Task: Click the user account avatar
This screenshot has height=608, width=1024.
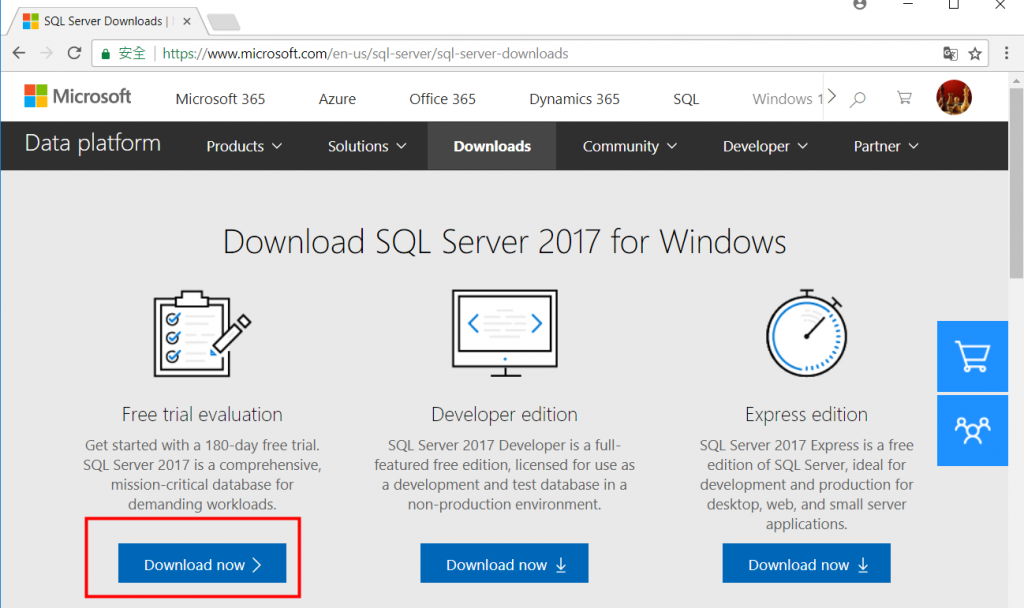Action: 953,97
